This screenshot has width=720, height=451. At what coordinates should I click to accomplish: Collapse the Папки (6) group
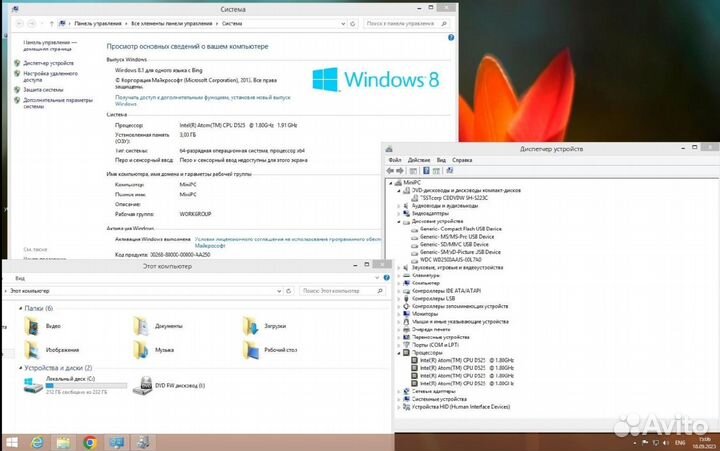point(20,308)
